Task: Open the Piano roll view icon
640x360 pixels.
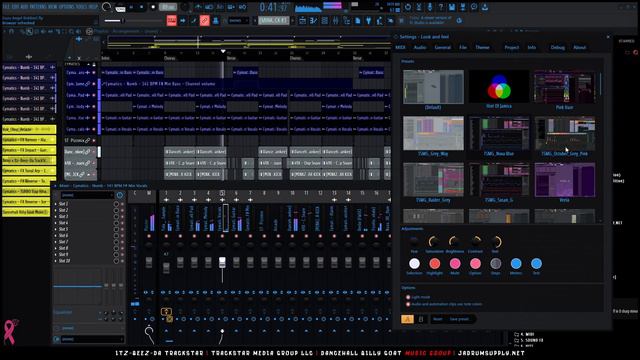Action: pos(313,20)
